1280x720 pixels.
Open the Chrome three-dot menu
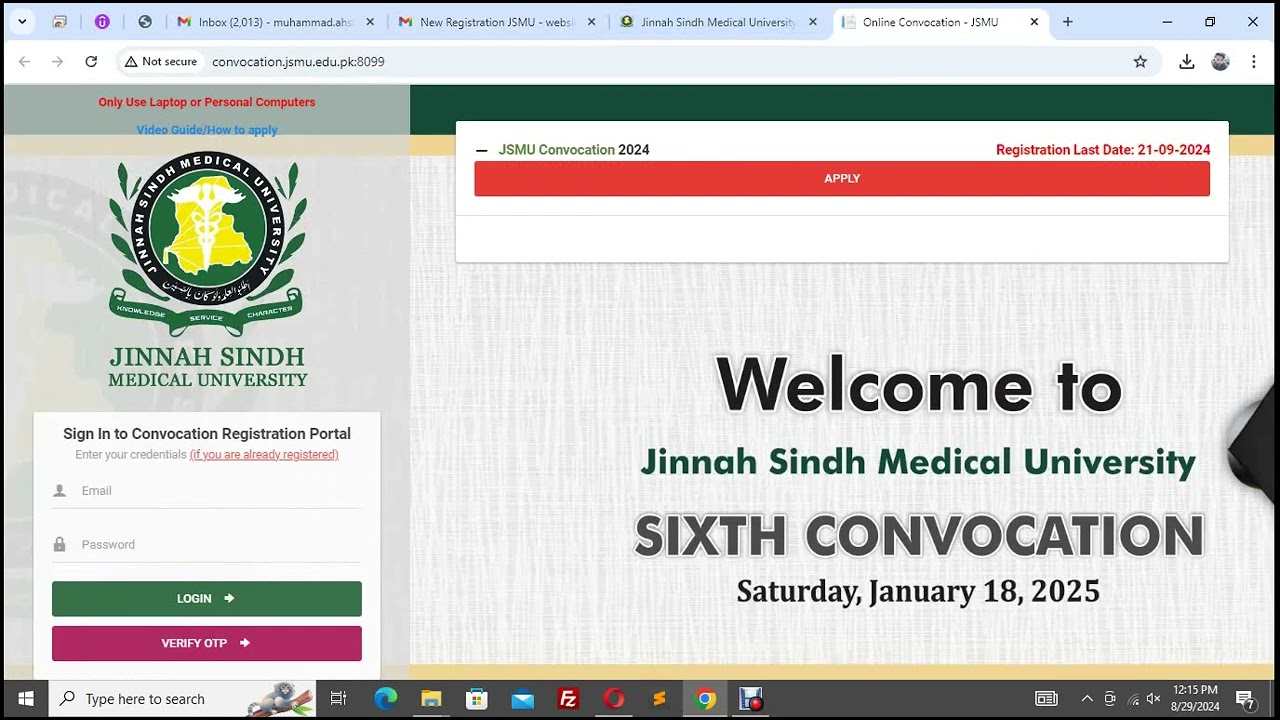coord(1254,61)
